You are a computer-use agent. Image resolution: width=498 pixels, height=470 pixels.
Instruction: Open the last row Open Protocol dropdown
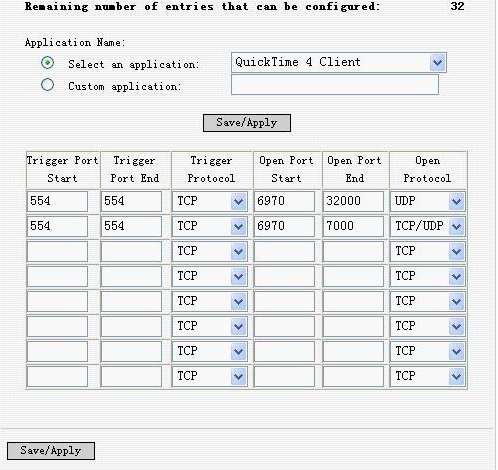tap(428, 376)
